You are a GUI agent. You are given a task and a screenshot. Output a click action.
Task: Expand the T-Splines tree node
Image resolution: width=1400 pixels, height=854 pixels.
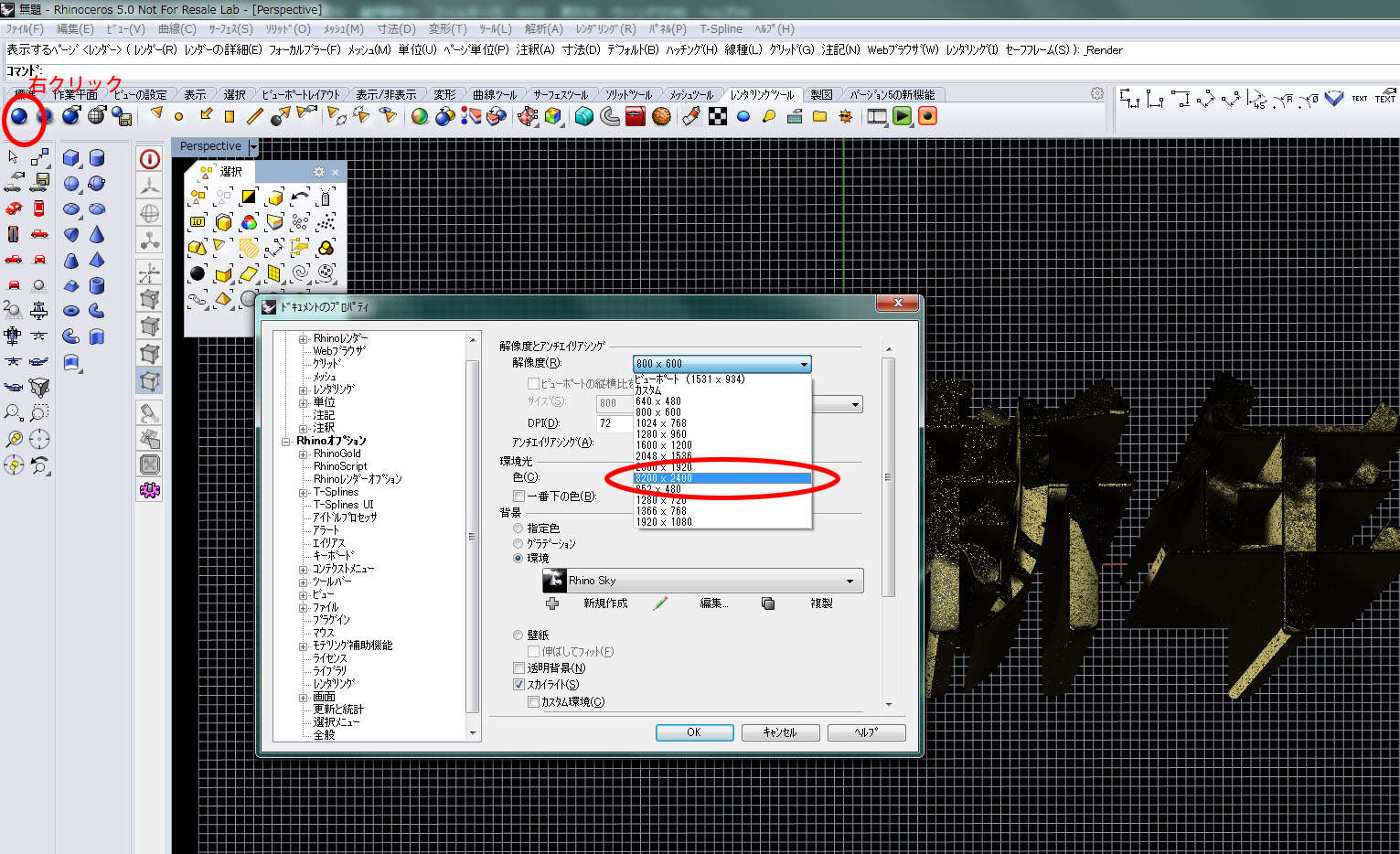tap(304, 492)
